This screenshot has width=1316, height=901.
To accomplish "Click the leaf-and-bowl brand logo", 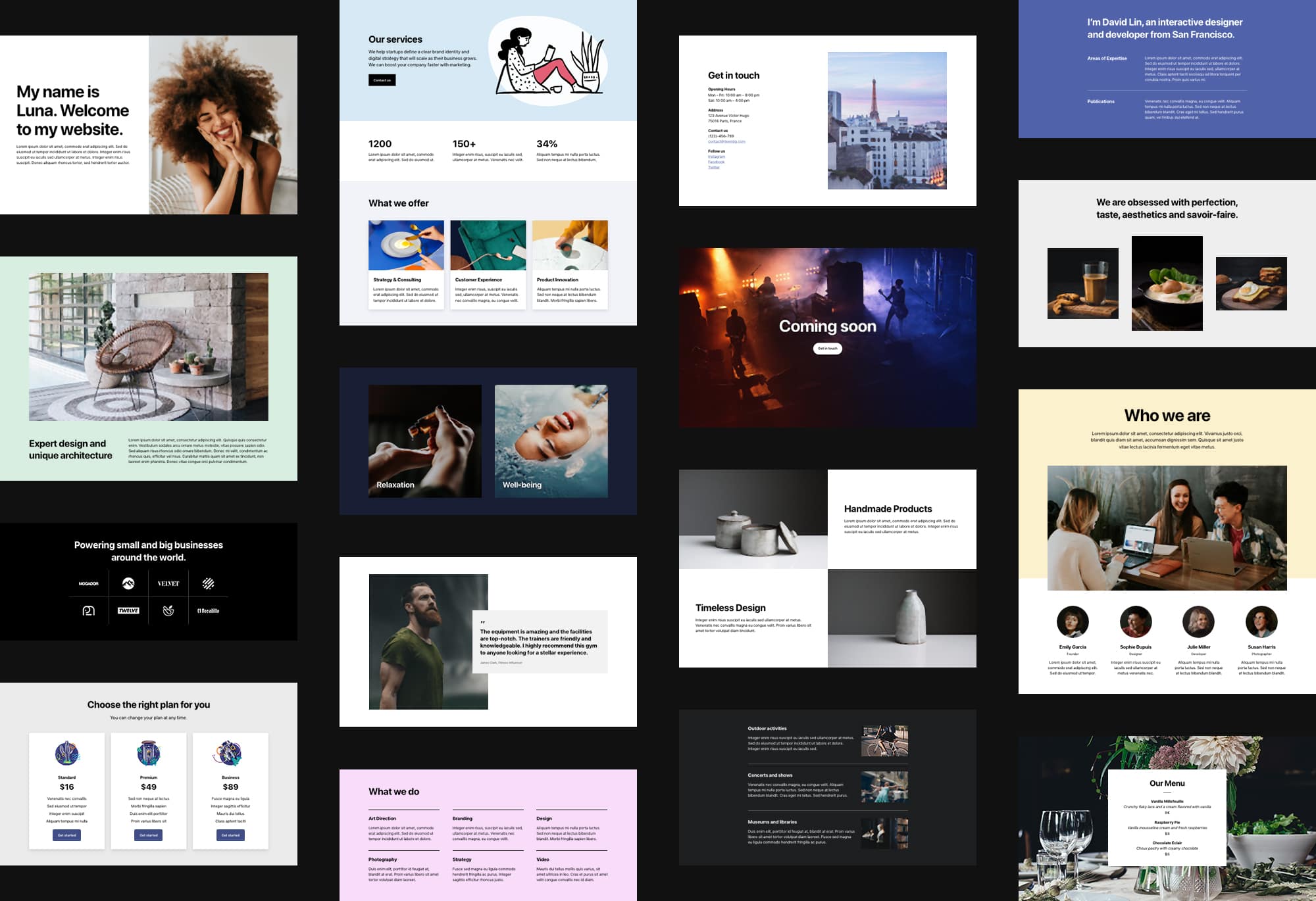I will pyautogui.click(x=168, y=610).
